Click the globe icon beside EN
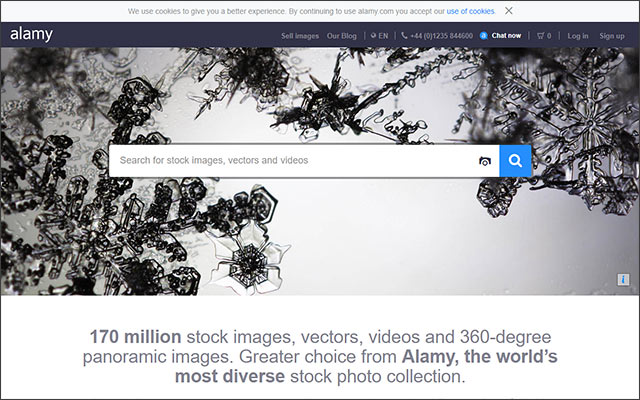The width and height of the screenshot is (640, 400). (373, 35)
